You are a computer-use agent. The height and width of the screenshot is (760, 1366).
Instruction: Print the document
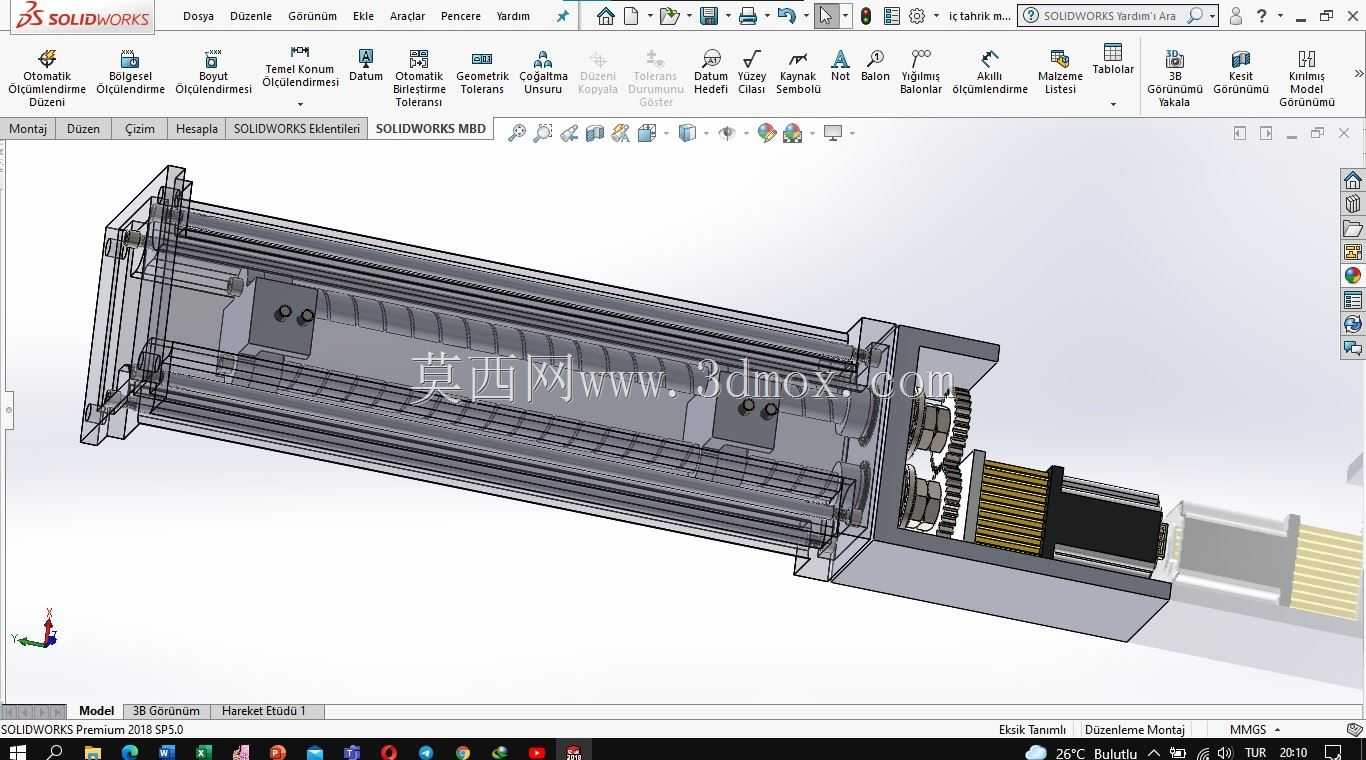[x=747, y=16]
